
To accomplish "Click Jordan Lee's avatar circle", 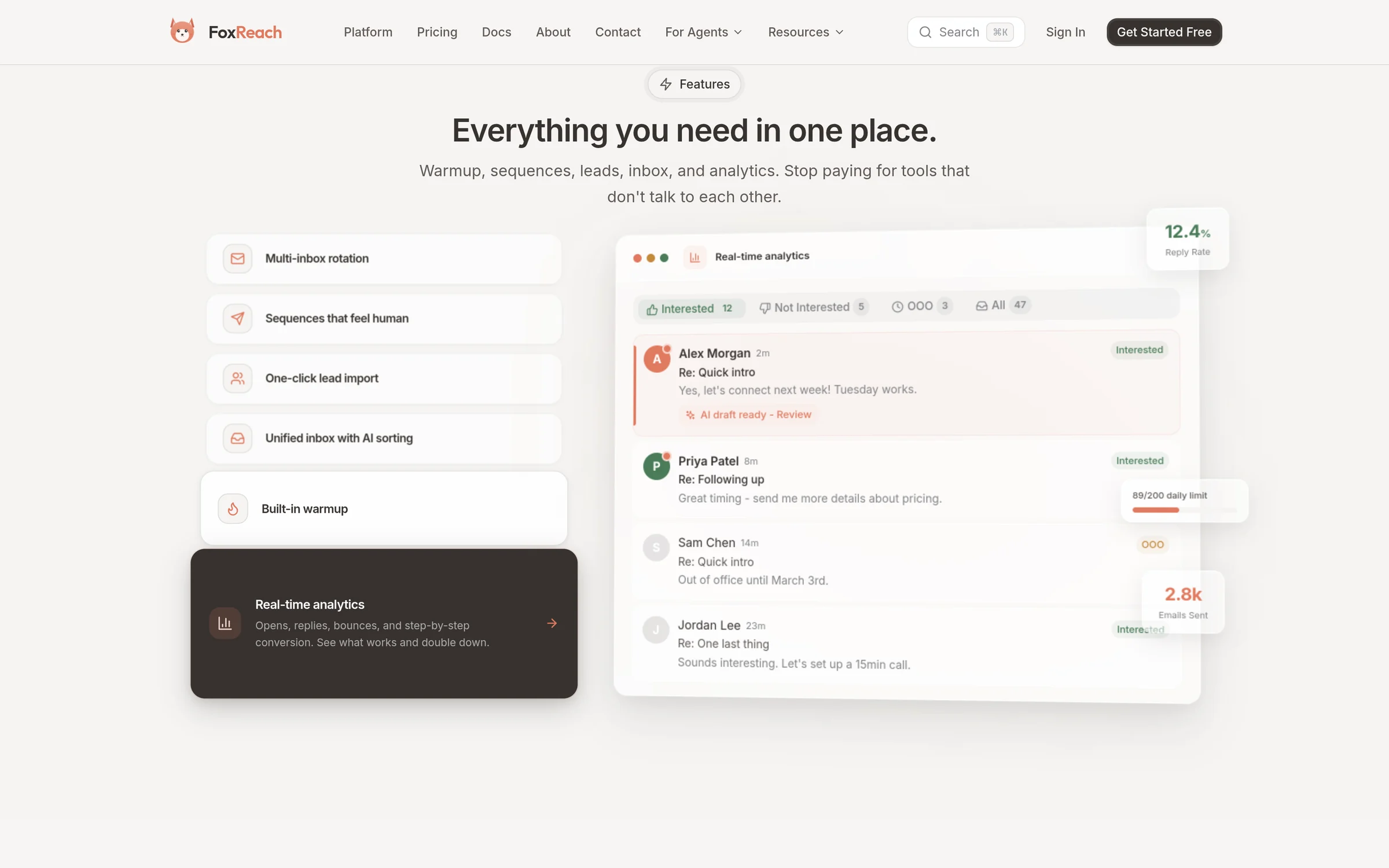I will pos(656,630).
